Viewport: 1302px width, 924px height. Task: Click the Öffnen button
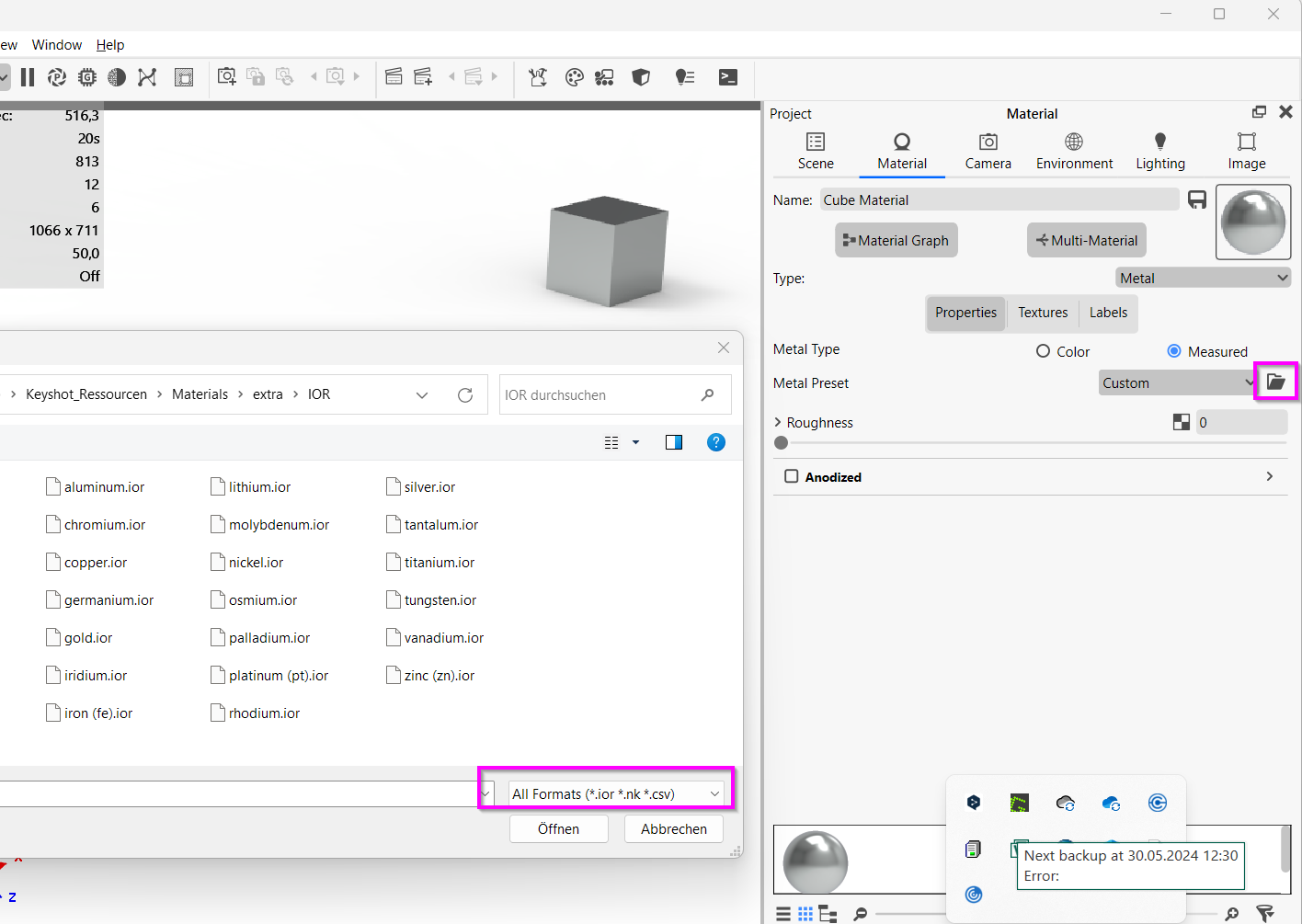(x=559, y=828)
